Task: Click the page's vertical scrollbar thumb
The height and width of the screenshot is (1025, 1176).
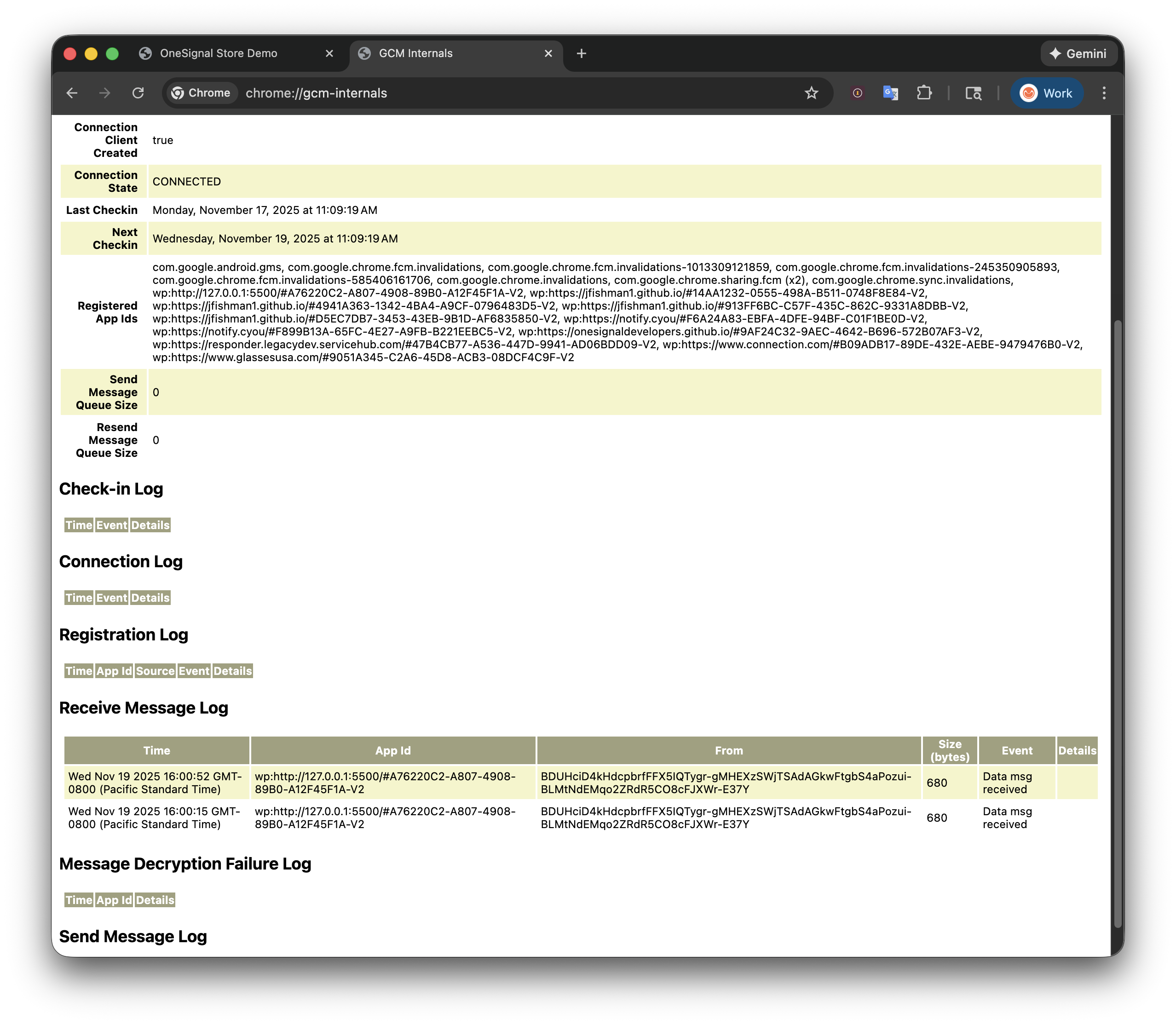Action: tap(1118, 623)
